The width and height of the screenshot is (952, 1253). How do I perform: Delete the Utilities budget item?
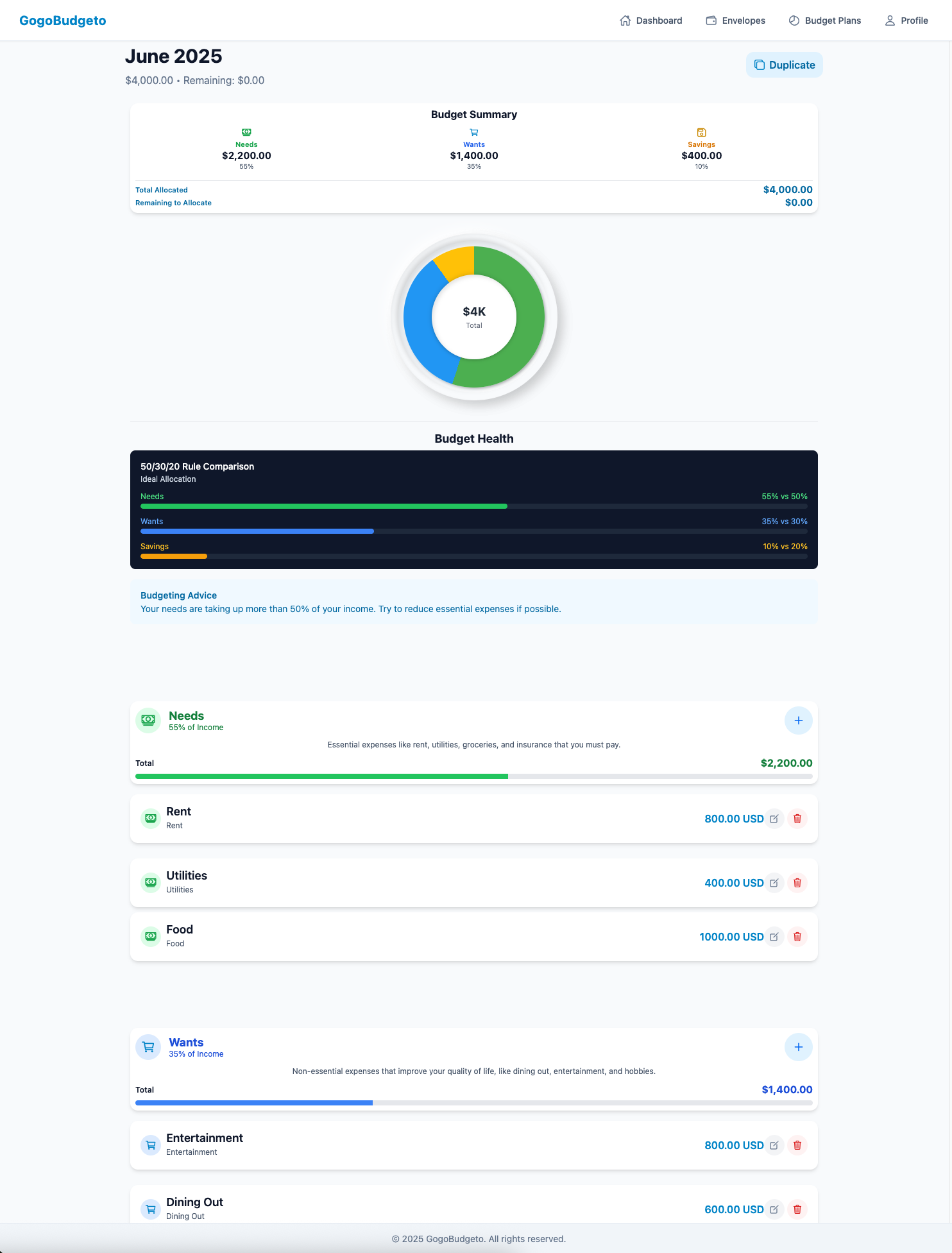tap(797, 883)
